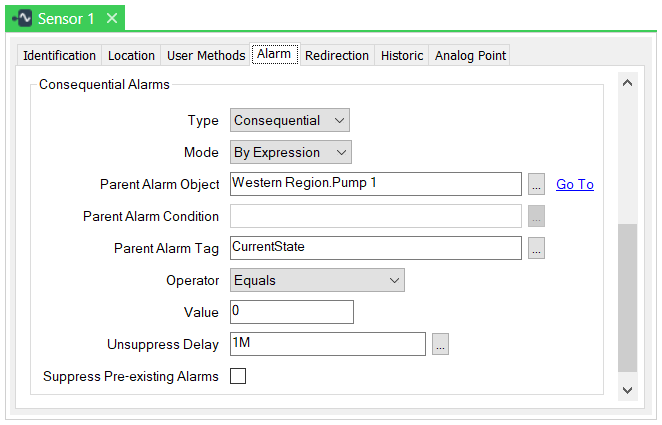Switch to the Identification tab
The height and width of the screenshot is (425, 662).
pos(60,56)
